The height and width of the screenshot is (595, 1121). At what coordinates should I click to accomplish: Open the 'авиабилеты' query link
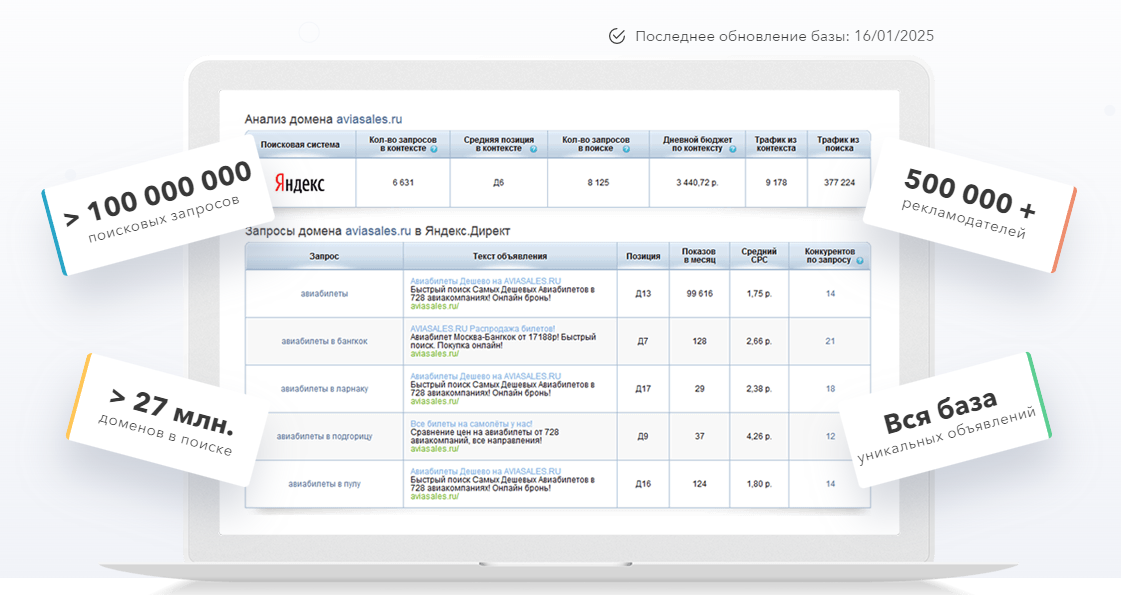click(325, 294)
